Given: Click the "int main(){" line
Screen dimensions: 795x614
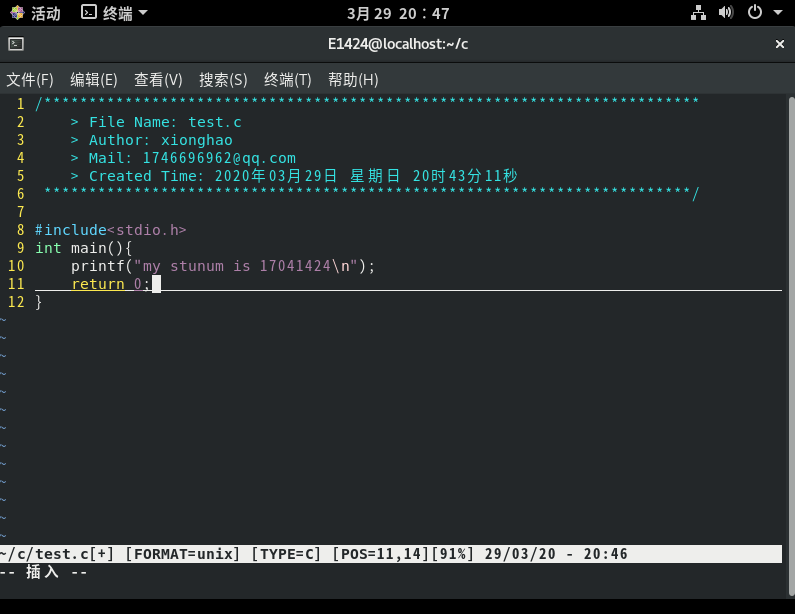Looking at the screenshot, I should [84, 248].
